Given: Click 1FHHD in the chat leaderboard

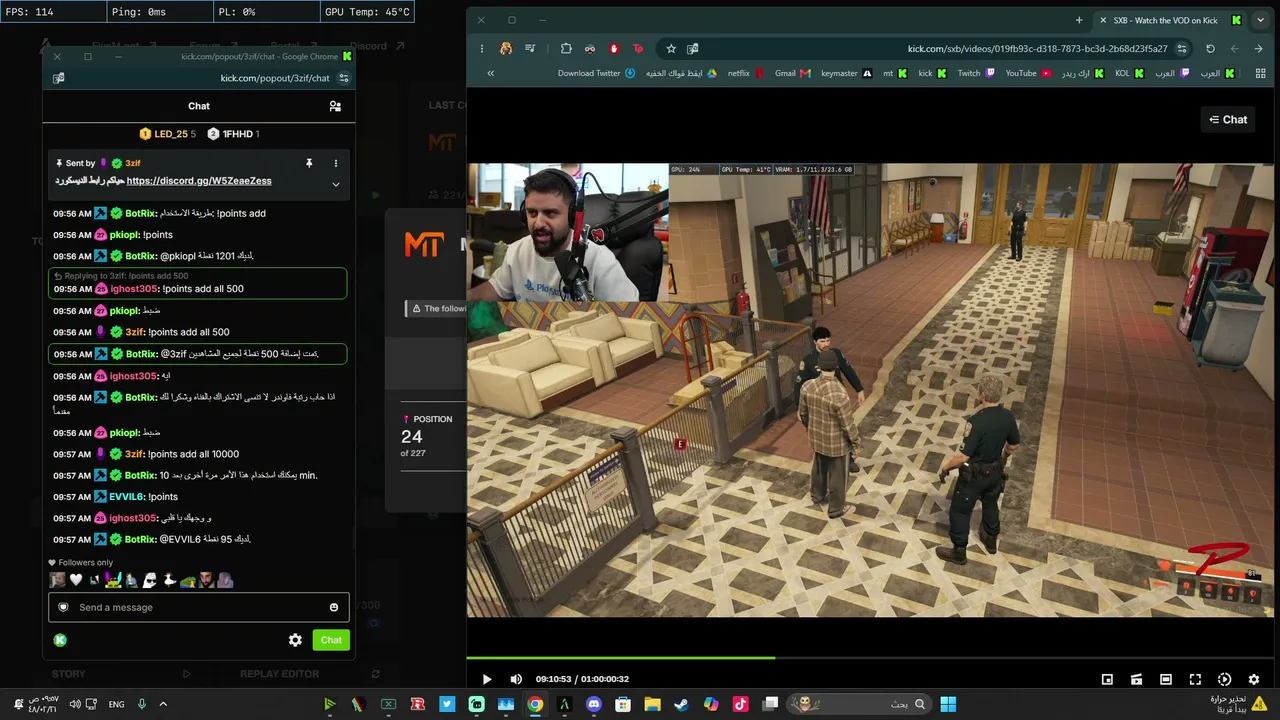Looking at the screenshot, I should tap(233, 134).
